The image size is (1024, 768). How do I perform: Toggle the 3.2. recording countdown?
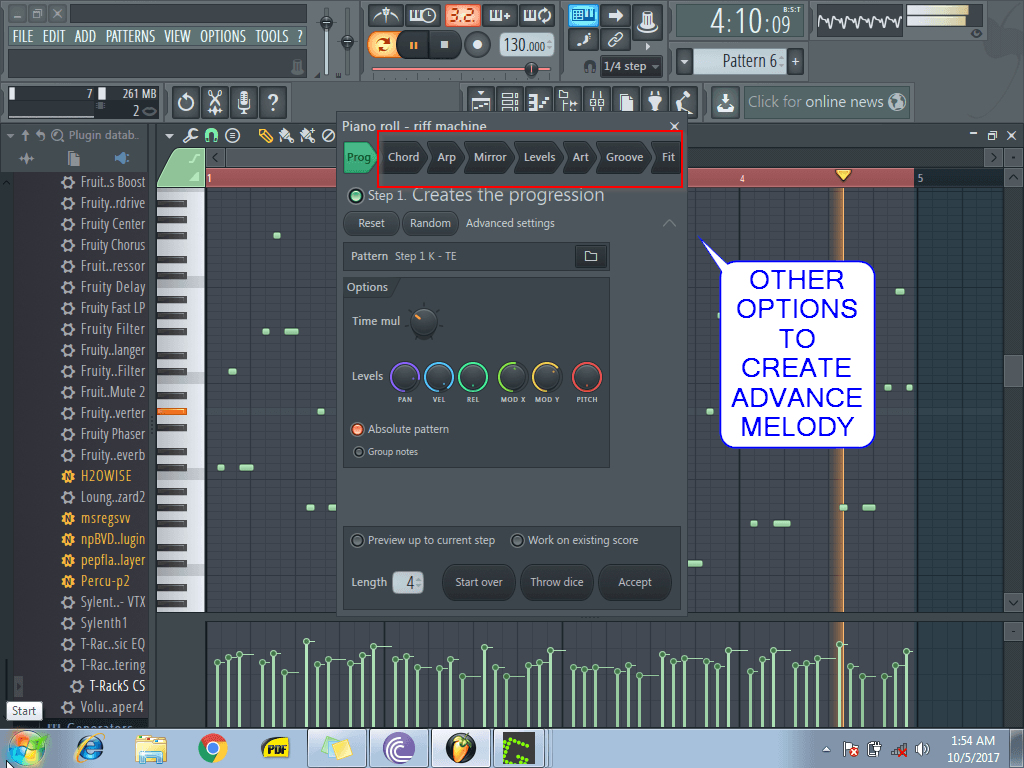462,15
